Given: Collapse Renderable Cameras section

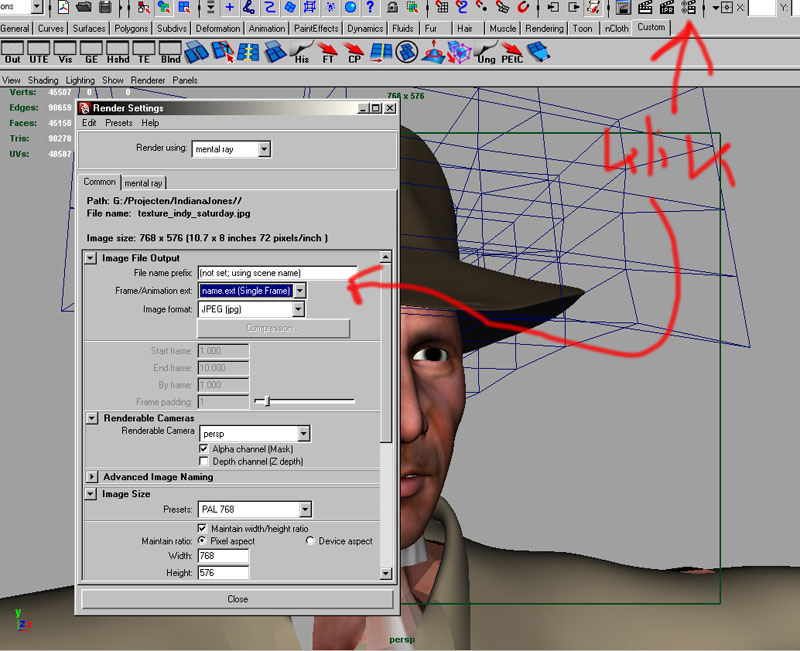Looking at the screenshot, I should (91, 418).
